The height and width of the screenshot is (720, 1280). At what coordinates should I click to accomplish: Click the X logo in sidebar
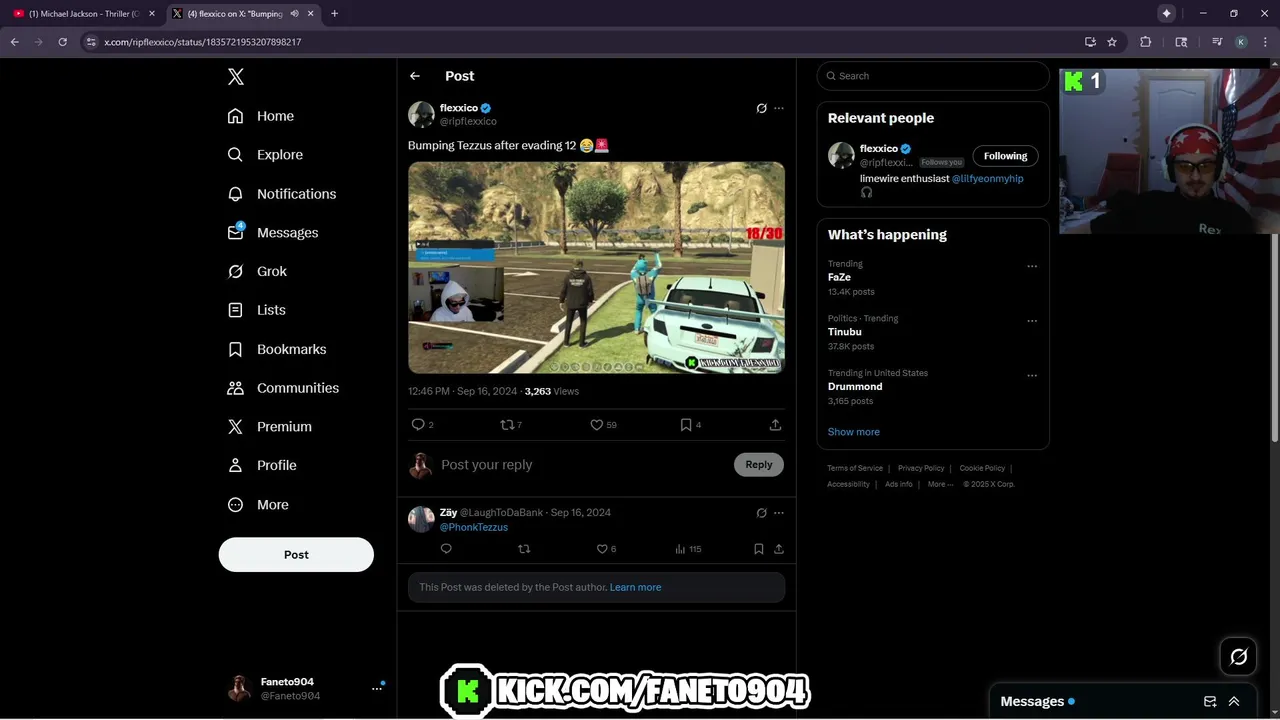pos(235,77)
